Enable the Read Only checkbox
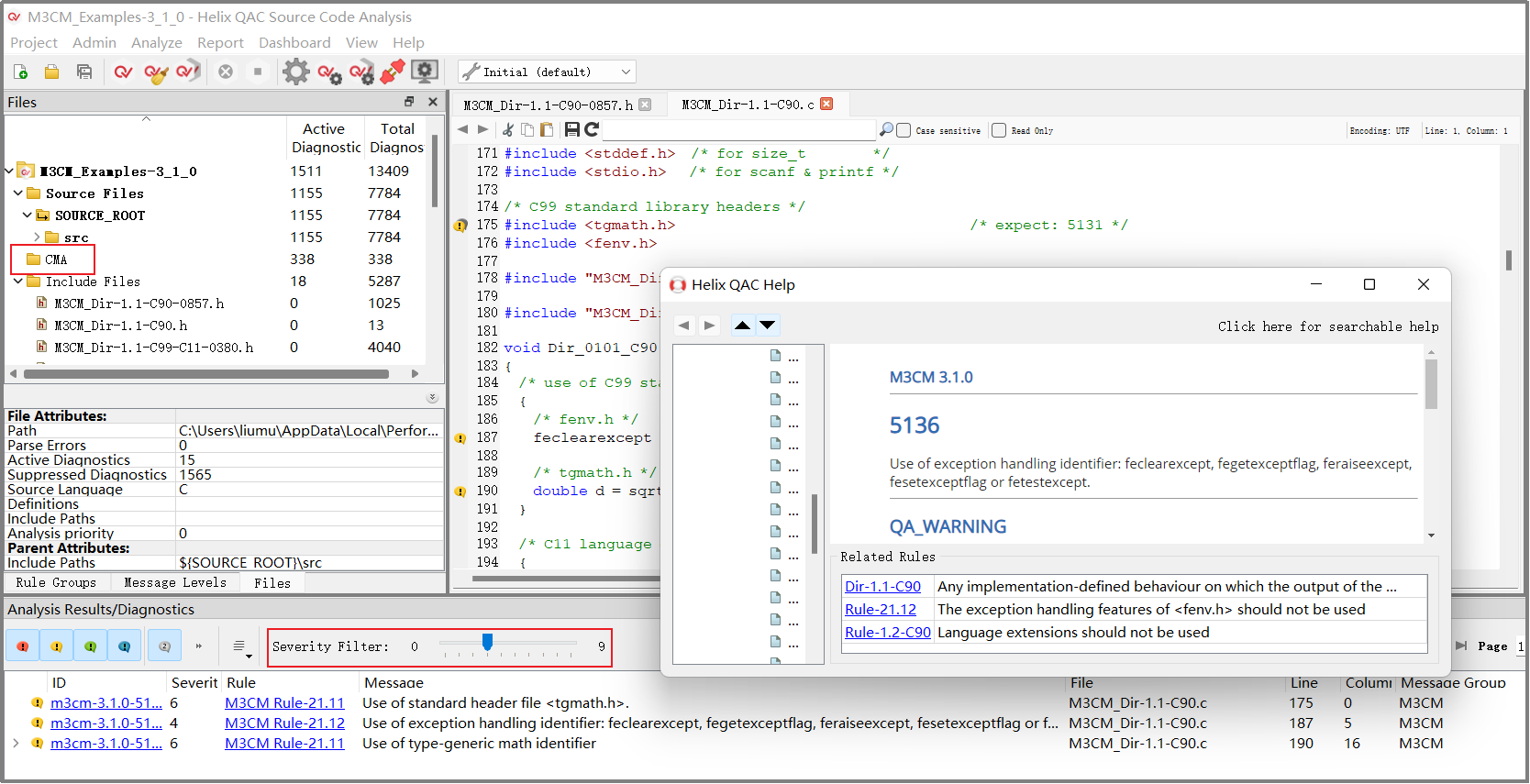 (x=1000, y=131)
